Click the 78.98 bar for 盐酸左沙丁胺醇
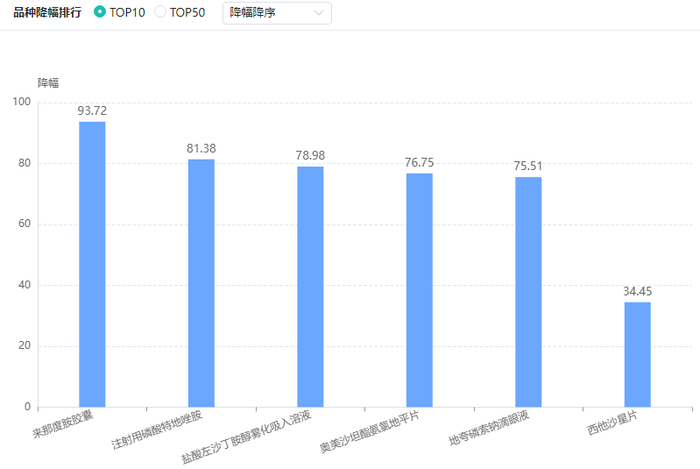Image resolution: width=700 pixels, height=469 pixels. (x=310, y=286)
